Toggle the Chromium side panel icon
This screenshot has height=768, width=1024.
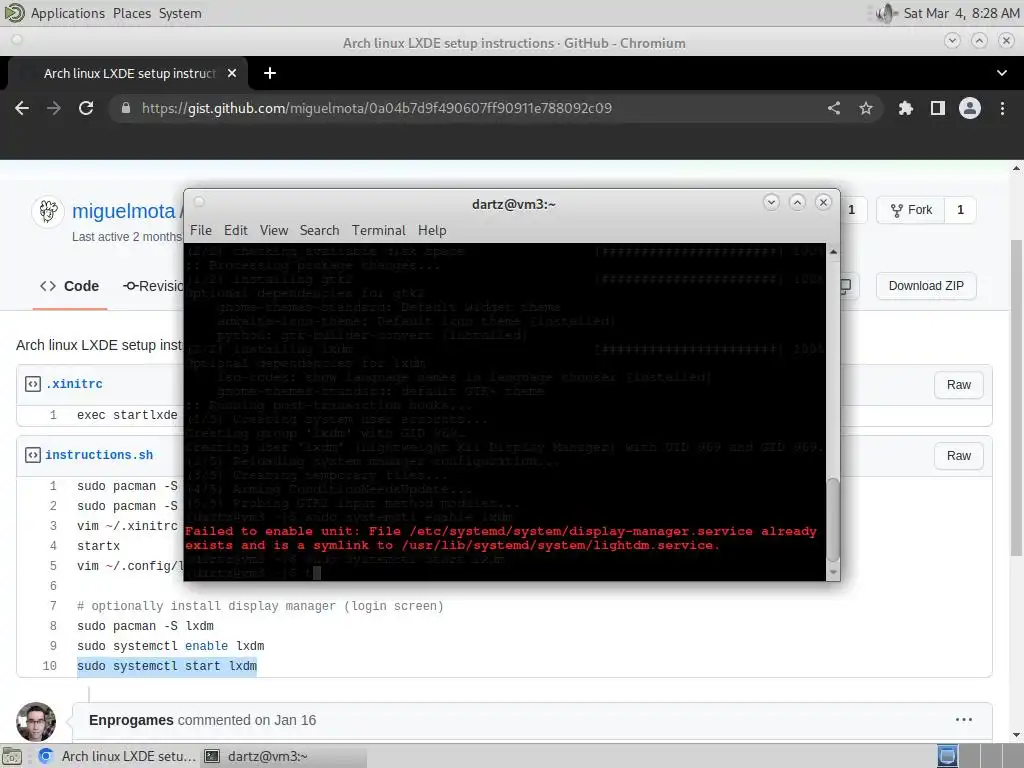tap(938, 108)
